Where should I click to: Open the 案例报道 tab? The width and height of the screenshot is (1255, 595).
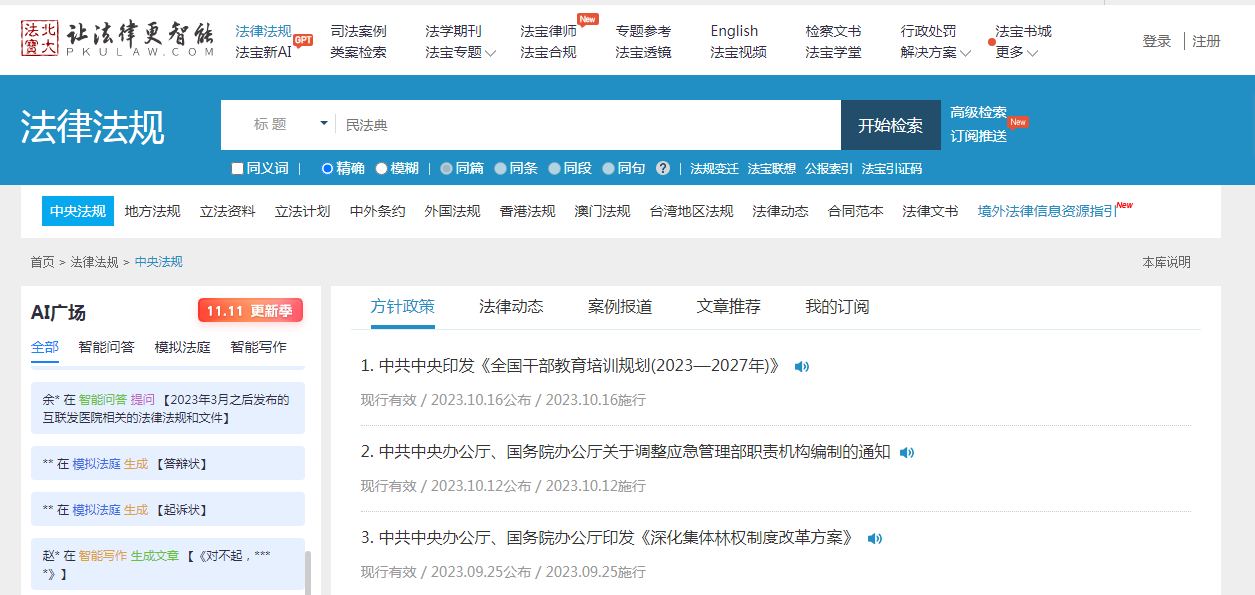(x=622, y=307)
